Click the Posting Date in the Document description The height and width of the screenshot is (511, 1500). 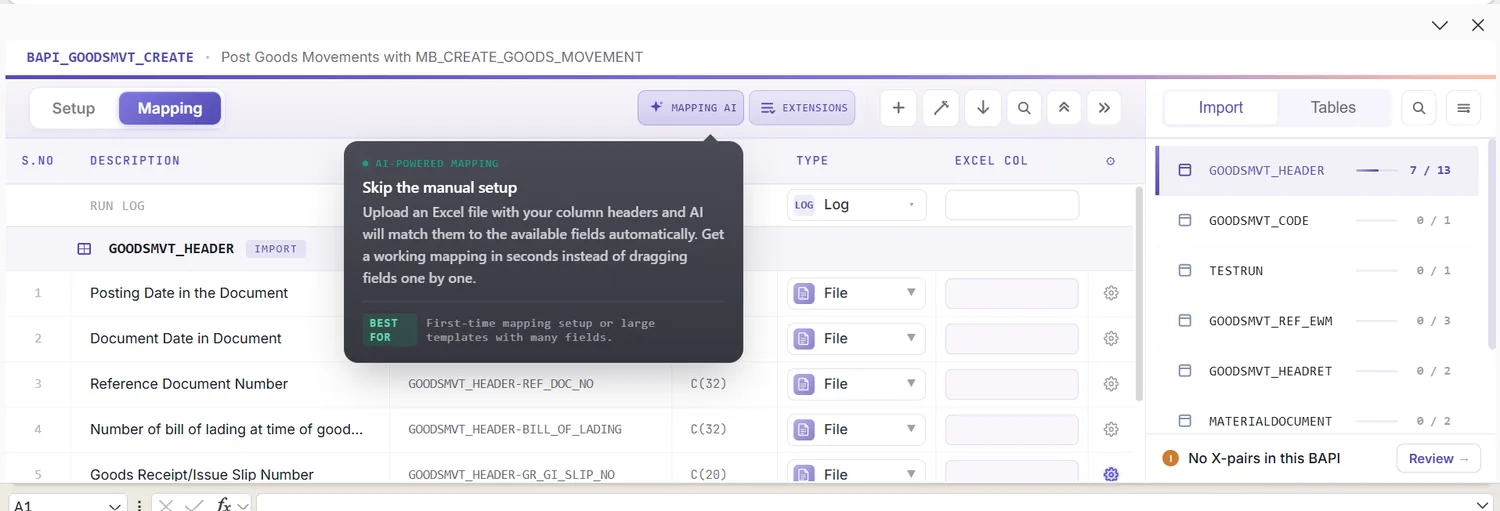189,293
